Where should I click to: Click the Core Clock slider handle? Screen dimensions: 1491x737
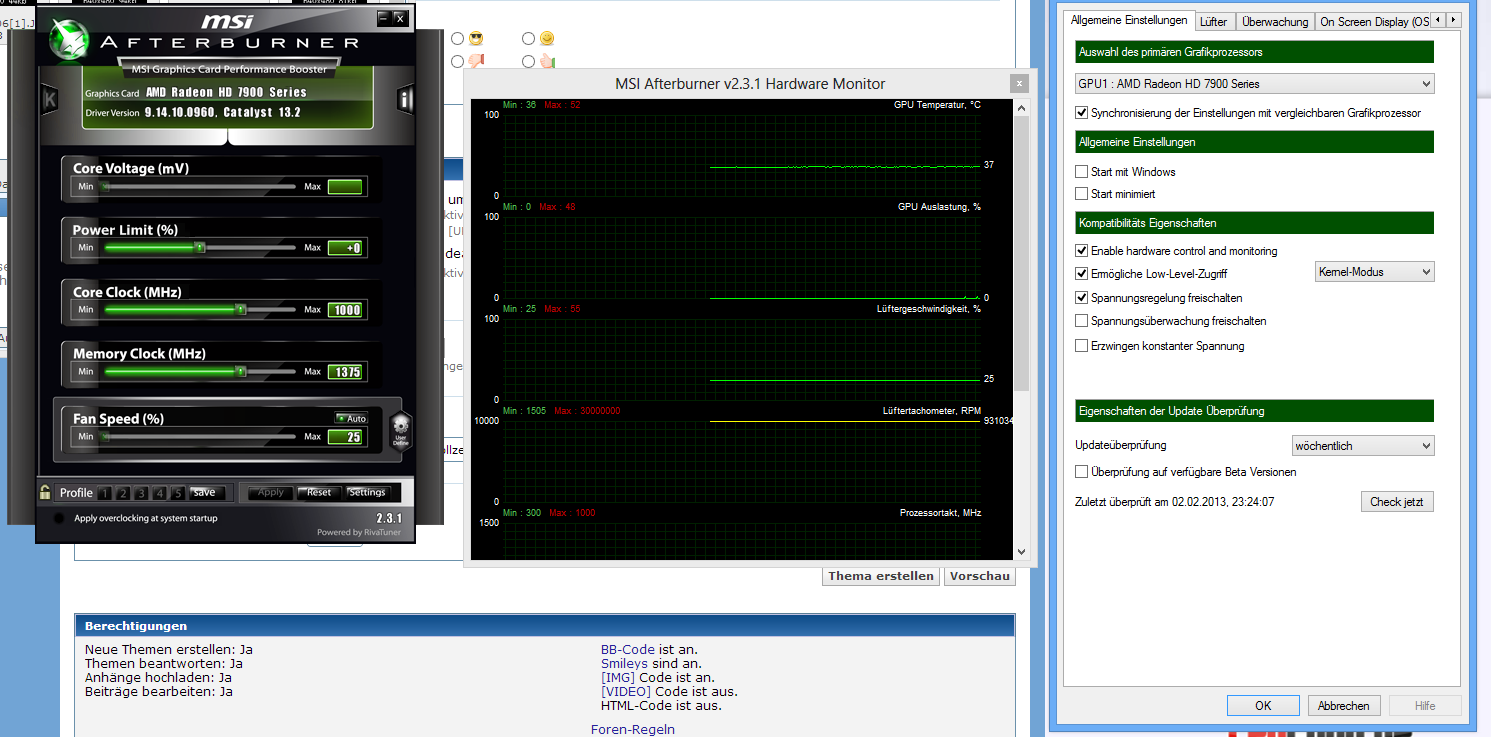(x=241, y=310)
